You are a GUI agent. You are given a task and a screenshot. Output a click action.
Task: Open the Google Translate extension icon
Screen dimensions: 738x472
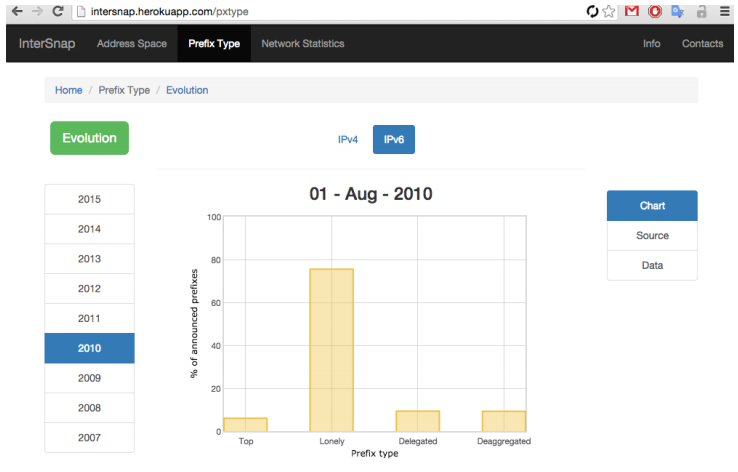[x=678, y=11]
